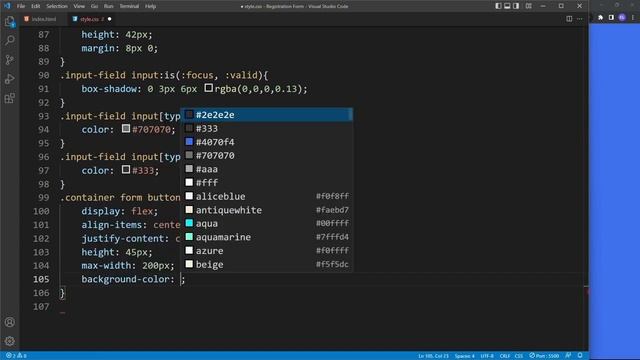Click 'box-shadow' property on line 91
This screenshot has width=640, height=360.
[x=109, y=89]
